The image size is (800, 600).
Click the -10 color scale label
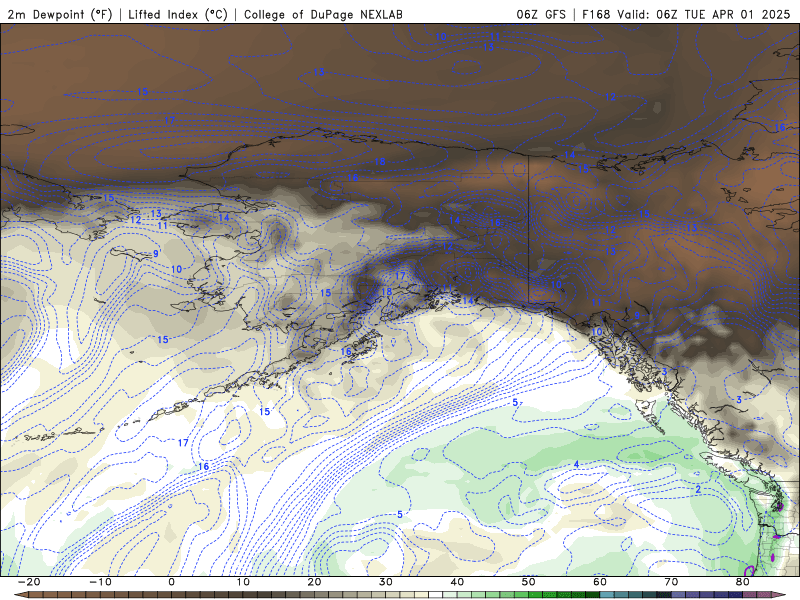[x=100, y=582]
